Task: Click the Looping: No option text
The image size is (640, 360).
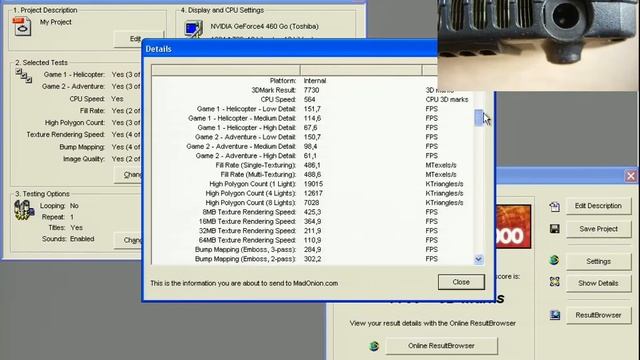Action: point(59,206)
